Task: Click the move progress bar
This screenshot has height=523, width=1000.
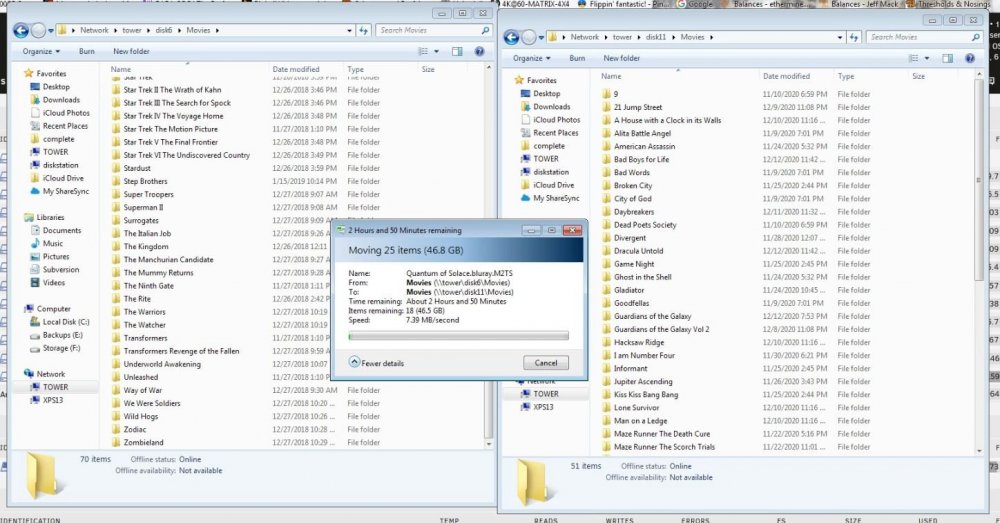Action: [459, 335]
